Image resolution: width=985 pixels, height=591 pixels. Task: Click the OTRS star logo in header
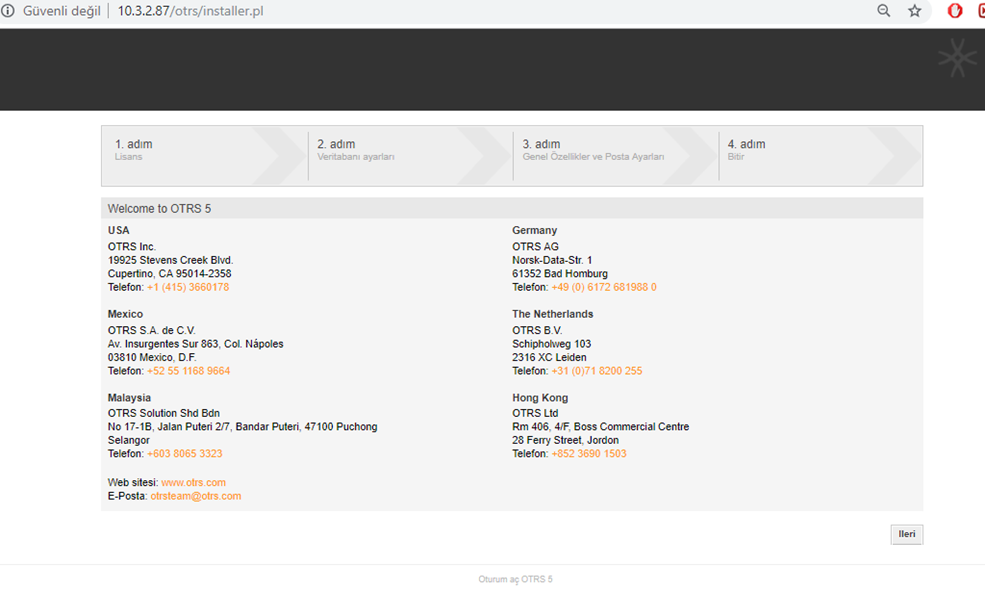tap(957, 58)
